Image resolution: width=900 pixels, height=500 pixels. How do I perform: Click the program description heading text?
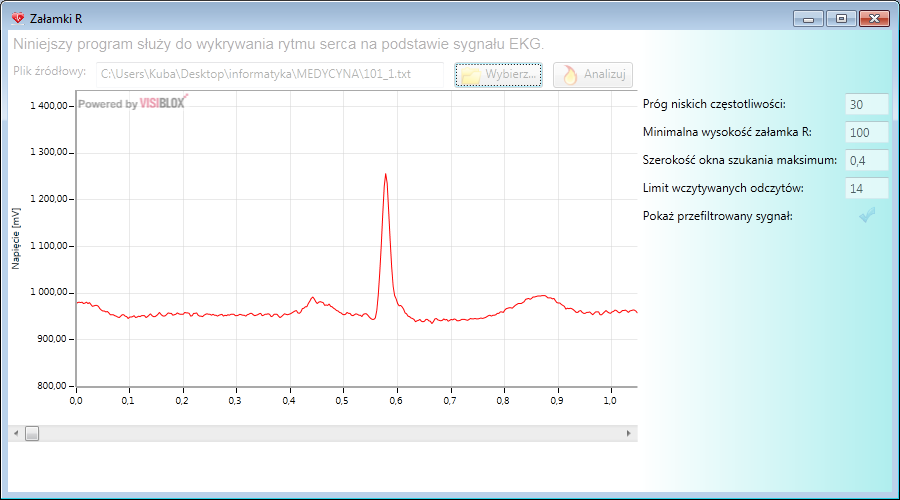click(278, 44)
